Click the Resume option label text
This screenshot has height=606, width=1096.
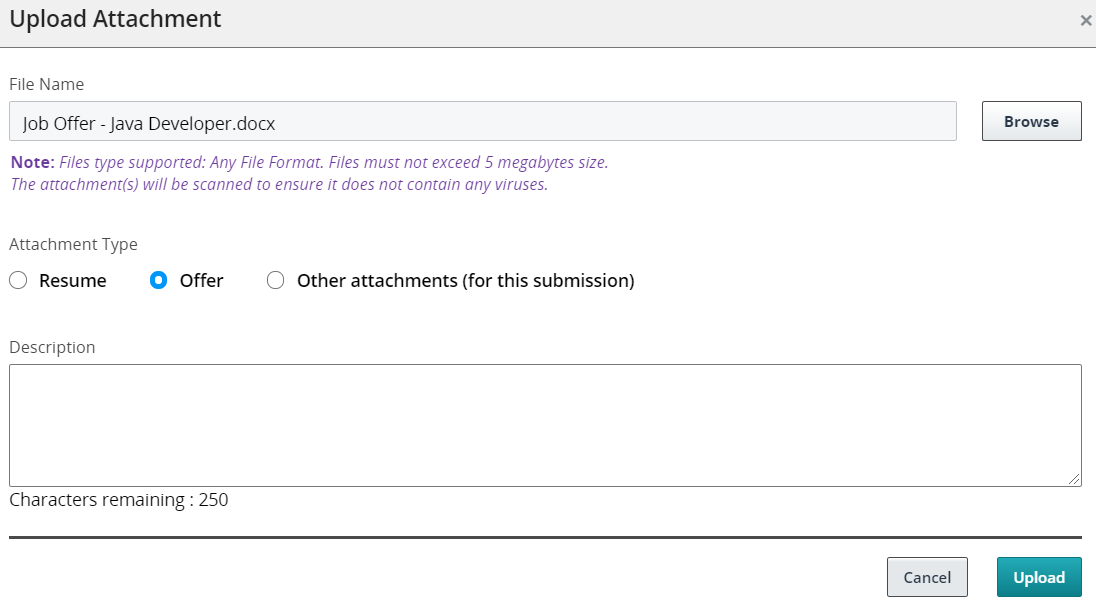pyautogui.click(x=73, y=281)
